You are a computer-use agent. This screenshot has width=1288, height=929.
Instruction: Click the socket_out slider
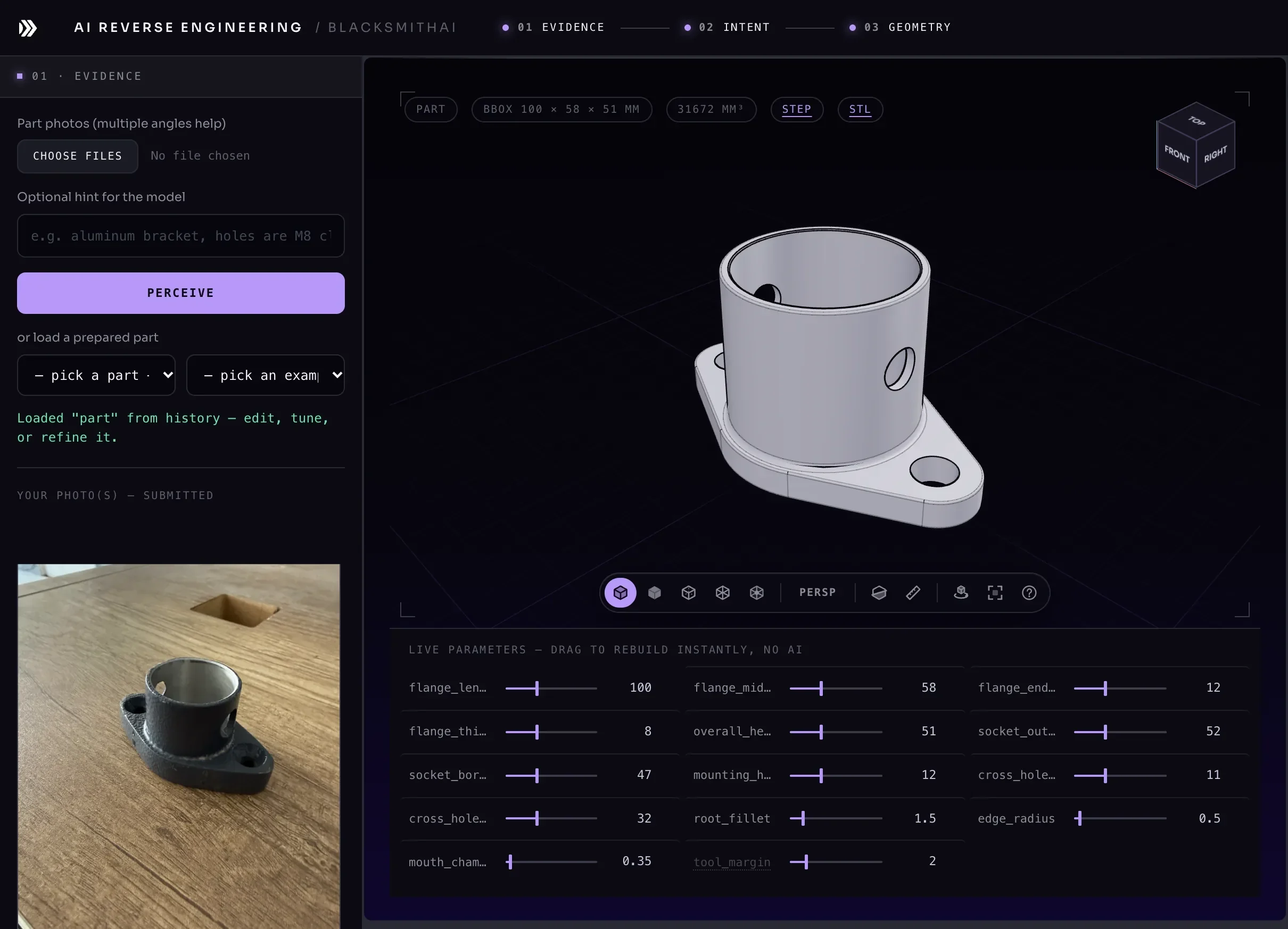1120,732
